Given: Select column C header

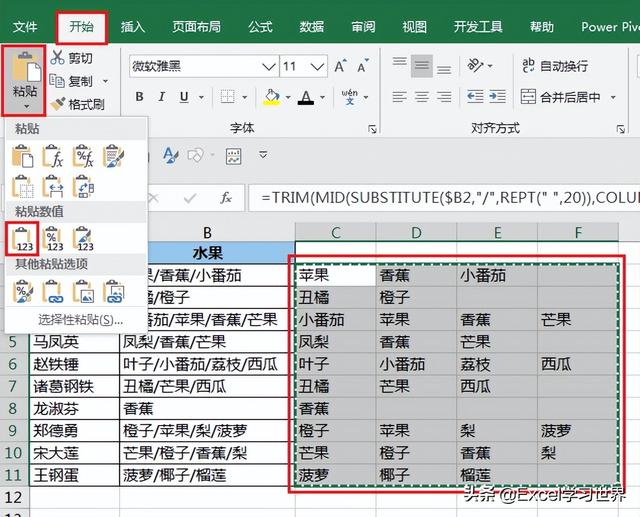Looking at the screenshot, I should tap(336, 233).
